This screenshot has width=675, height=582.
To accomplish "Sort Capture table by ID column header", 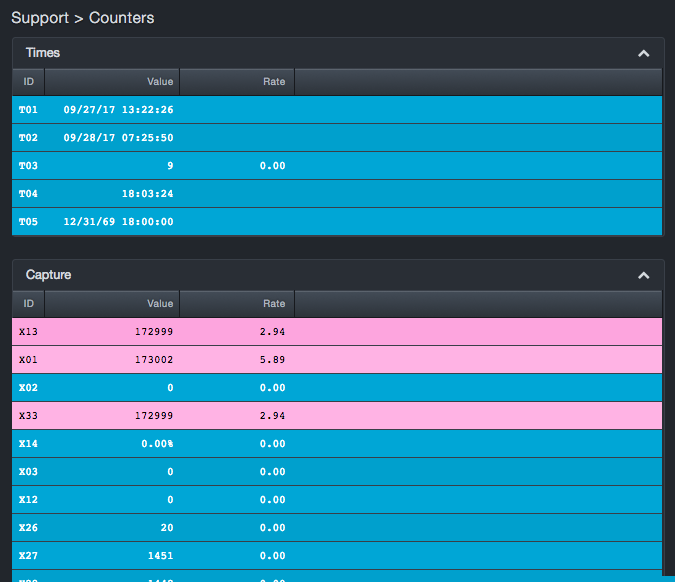I will [28, 304].
